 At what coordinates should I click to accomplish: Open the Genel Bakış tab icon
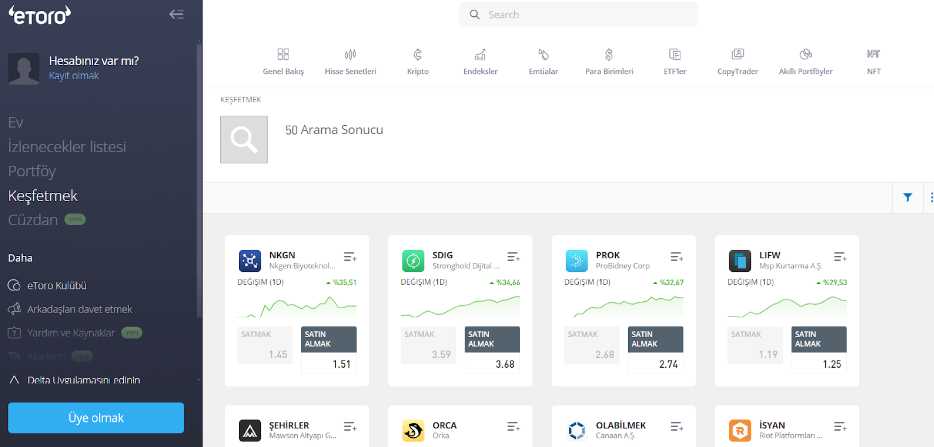[284, 55]
